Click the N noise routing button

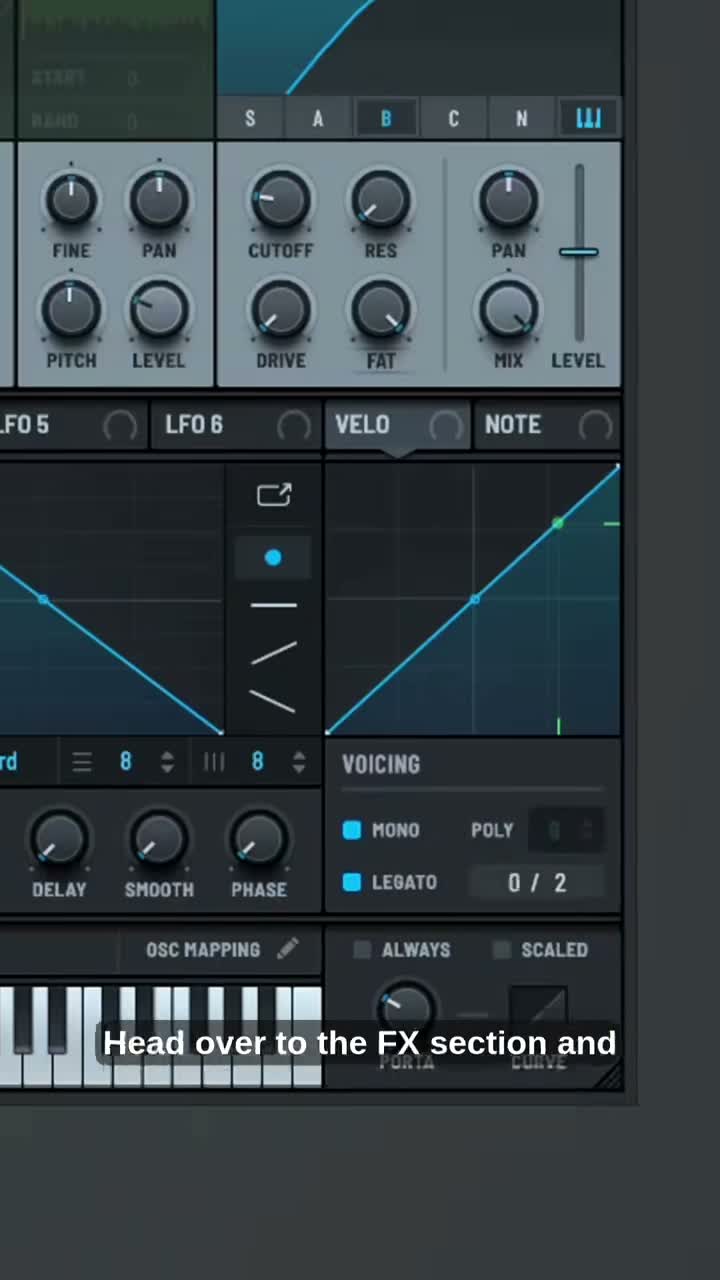tap(521, 119)
